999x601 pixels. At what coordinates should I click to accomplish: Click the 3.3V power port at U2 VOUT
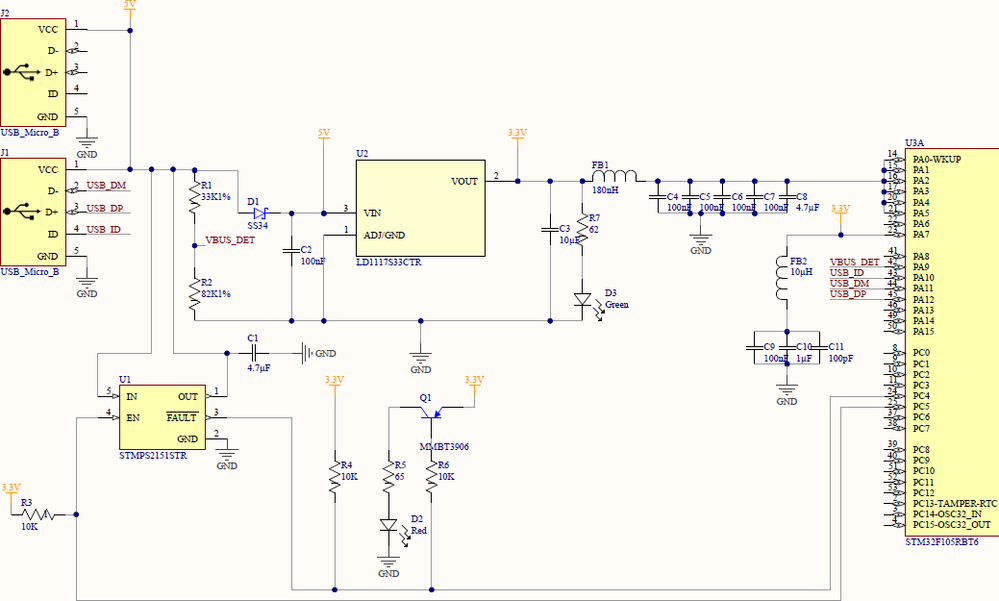click(x=517, y=136)
